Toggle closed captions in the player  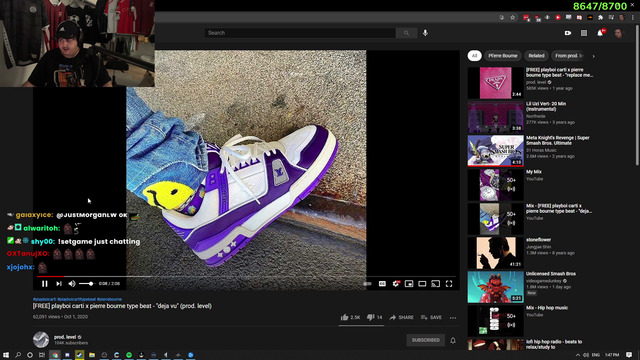[382, 284]
